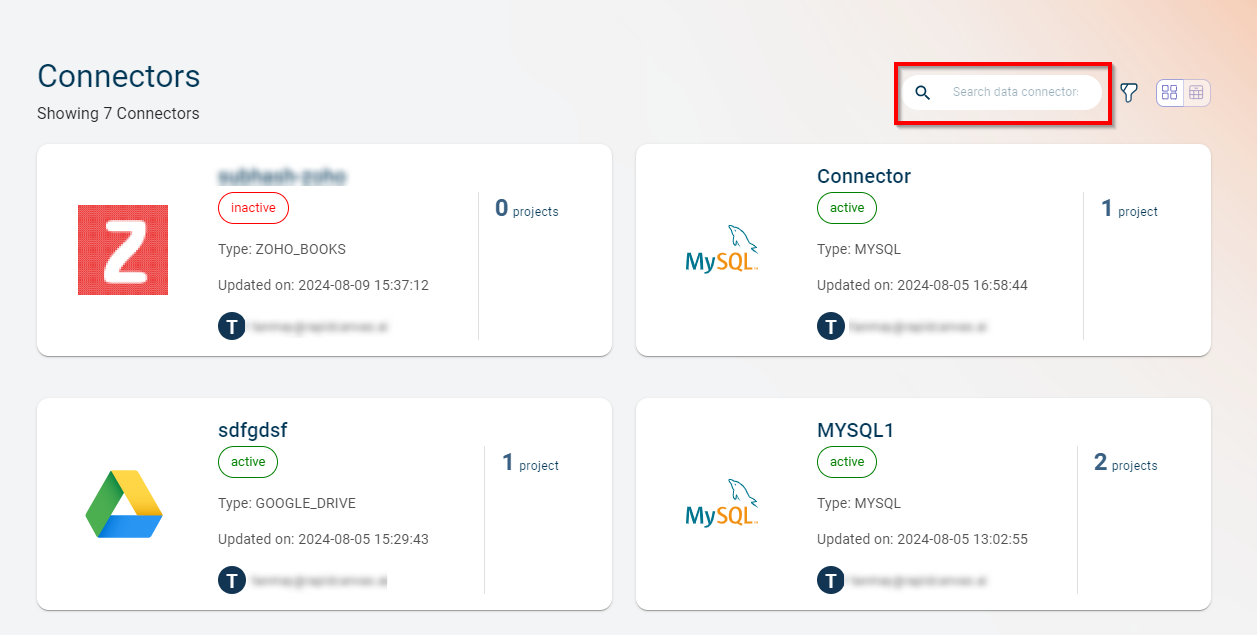1257x635 pixels.
Task: Open the subhash-zoho connector title
Action: click(282, 176)
